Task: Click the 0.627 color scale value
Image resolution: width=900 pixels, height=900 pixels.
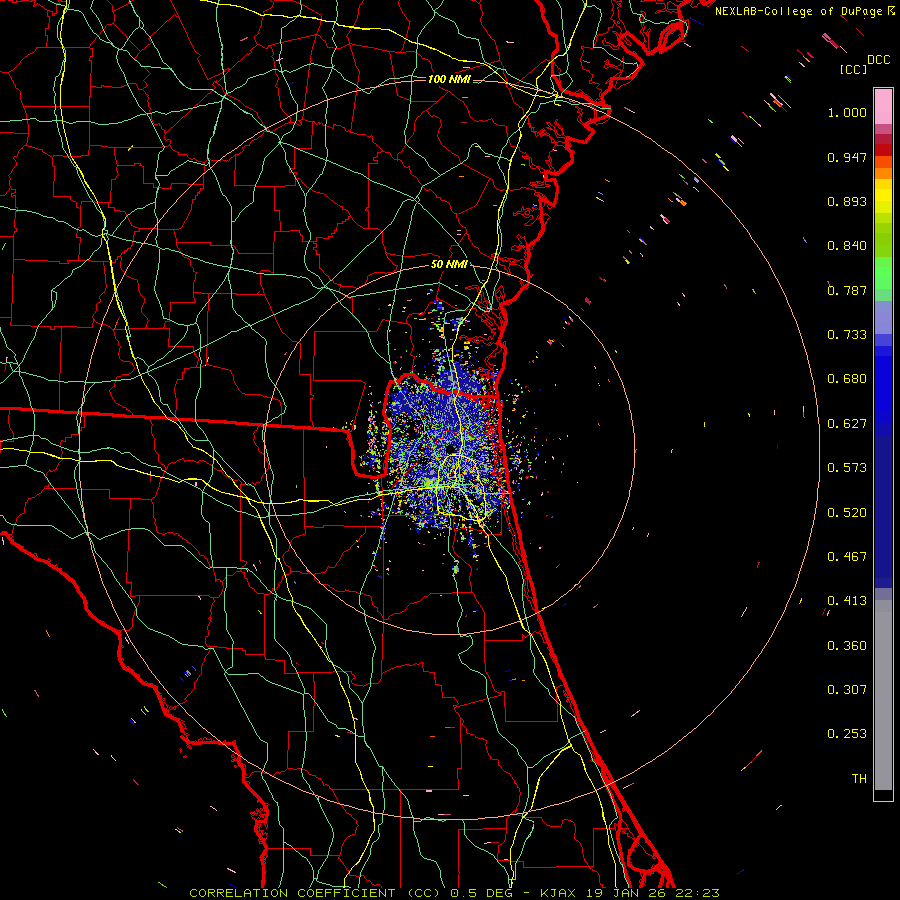Action: point(847,424)
